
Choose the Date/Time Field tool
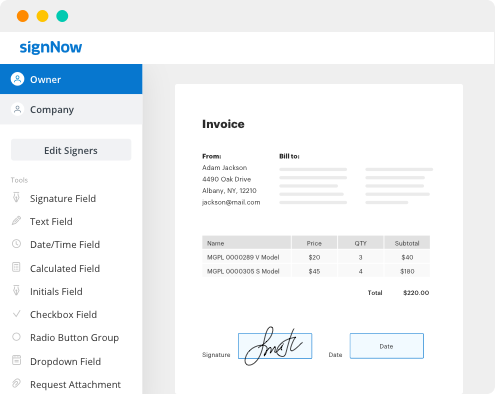pos(65,245)
